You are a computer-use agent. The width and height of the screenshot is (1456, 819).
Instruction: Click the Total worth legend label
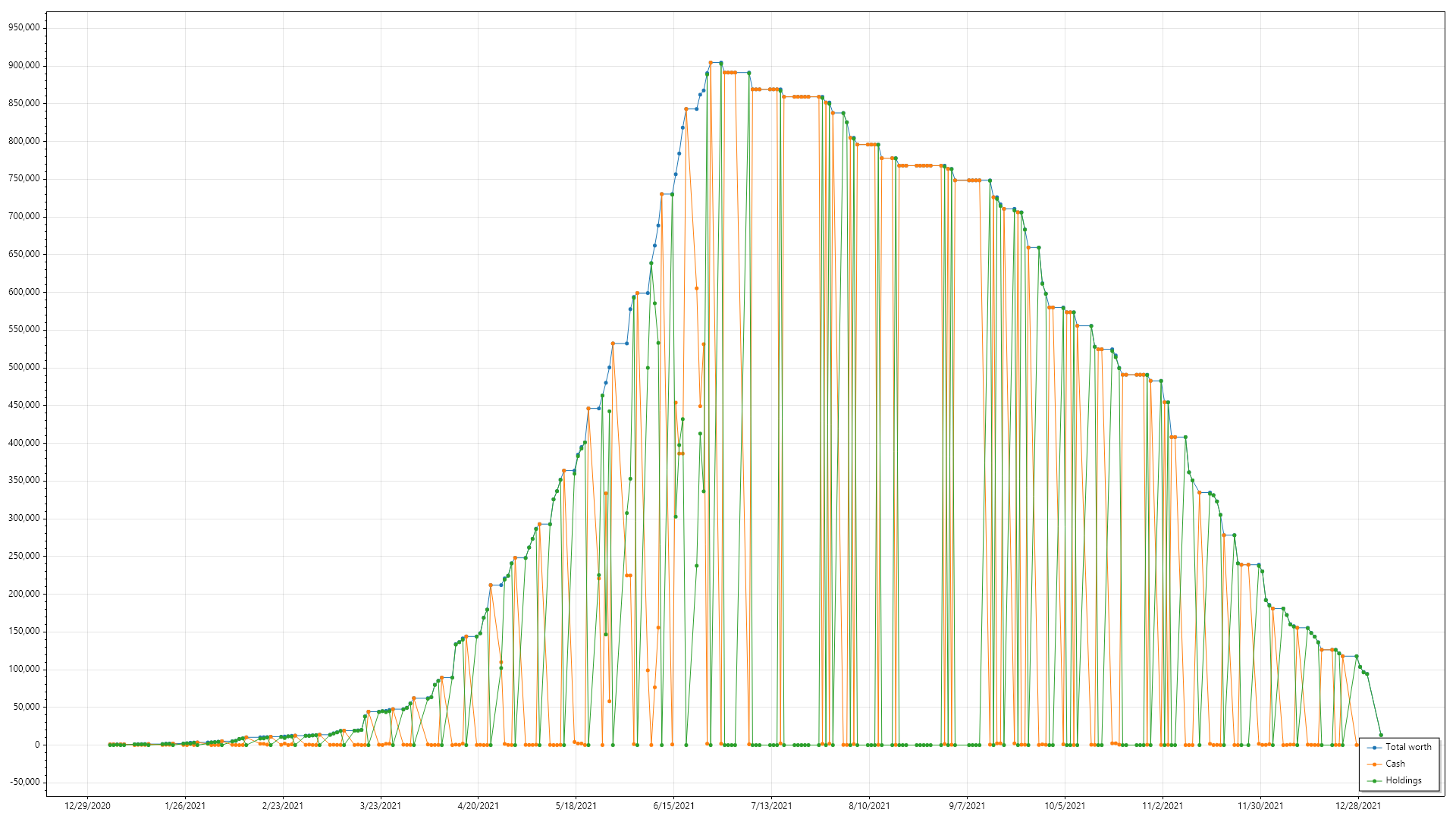point(1408,747)
